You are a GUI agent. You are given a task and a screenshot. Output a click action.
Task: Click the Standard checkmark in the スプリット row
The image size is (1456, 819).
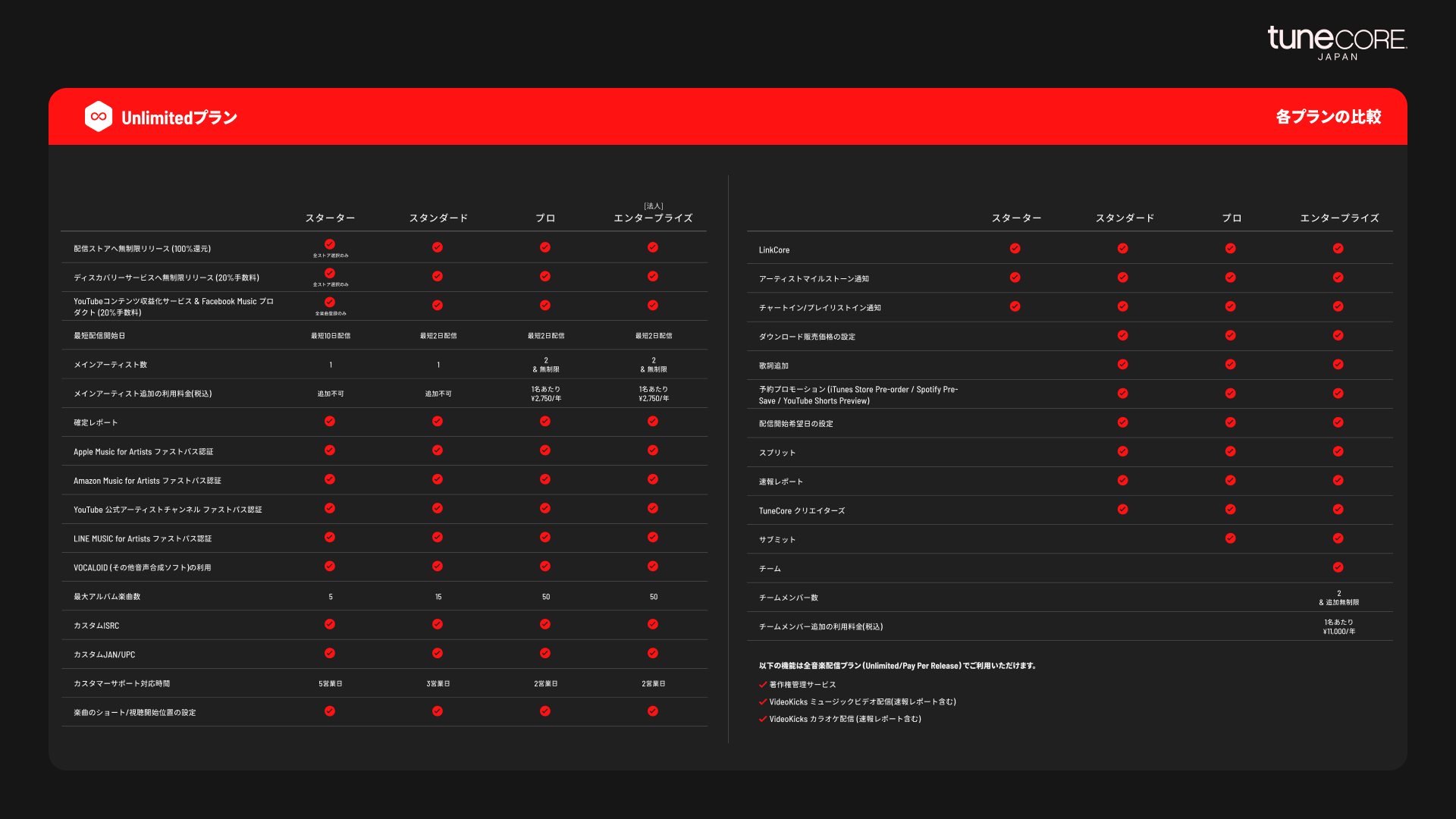[1122, 451]
